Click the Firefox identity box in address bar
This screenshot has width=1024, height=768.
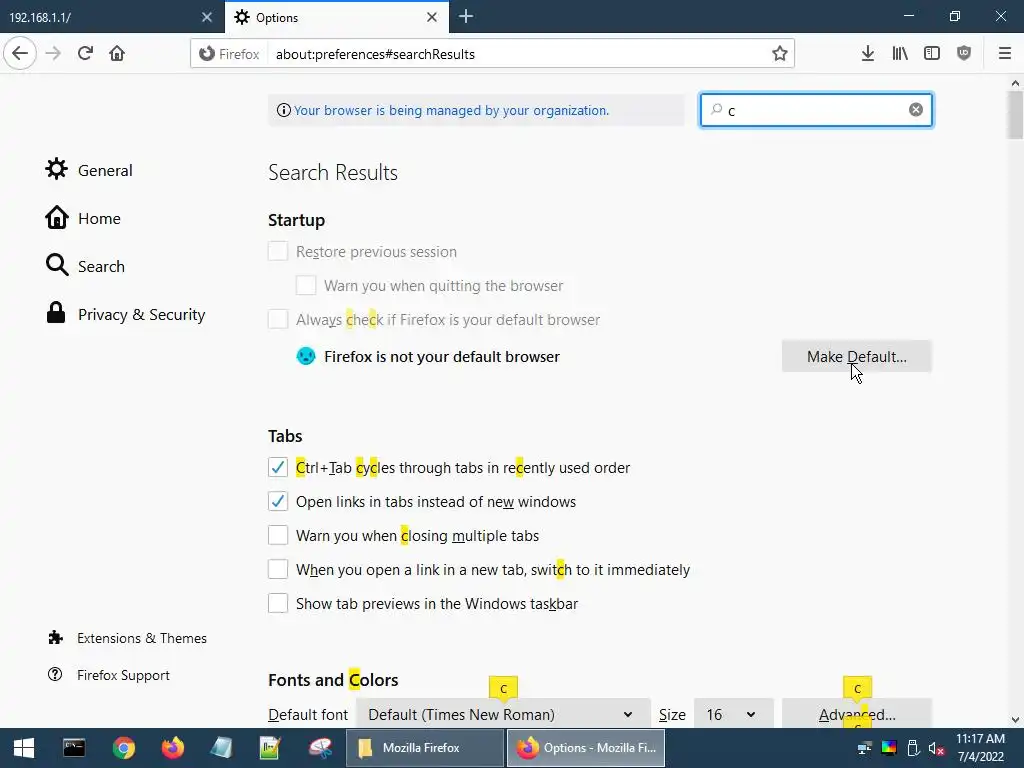[x=229, y=54]
